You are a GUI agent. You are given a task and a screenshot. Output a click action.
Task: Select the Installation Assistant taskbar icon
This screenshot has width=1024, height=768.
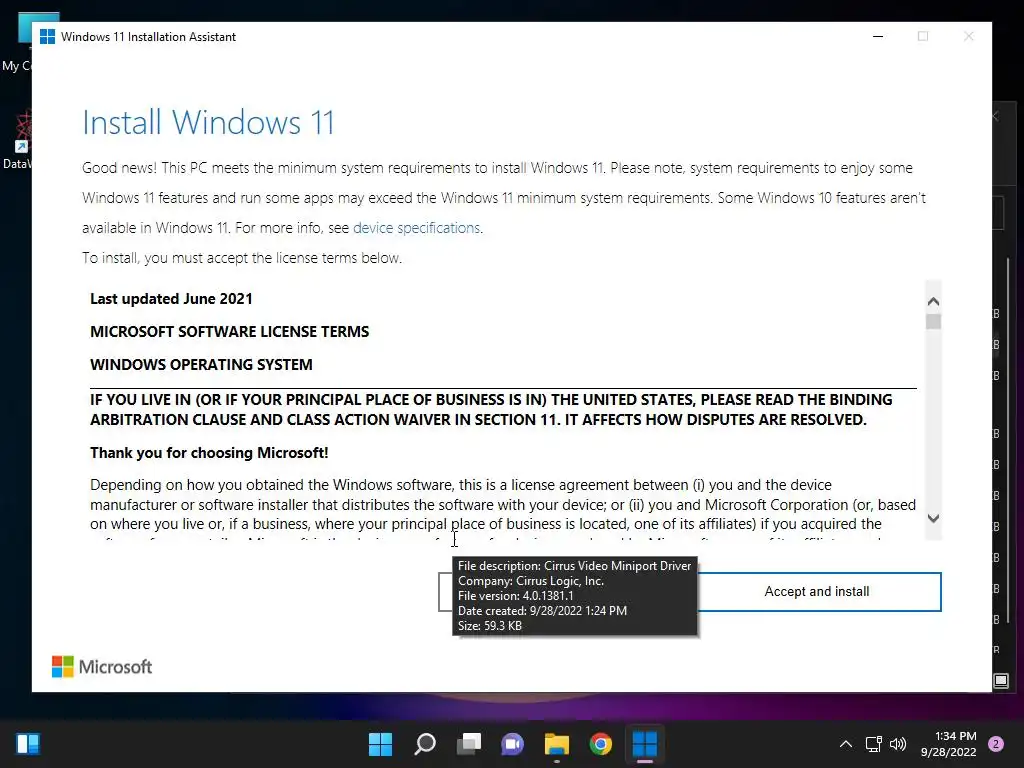pos(645,744)
